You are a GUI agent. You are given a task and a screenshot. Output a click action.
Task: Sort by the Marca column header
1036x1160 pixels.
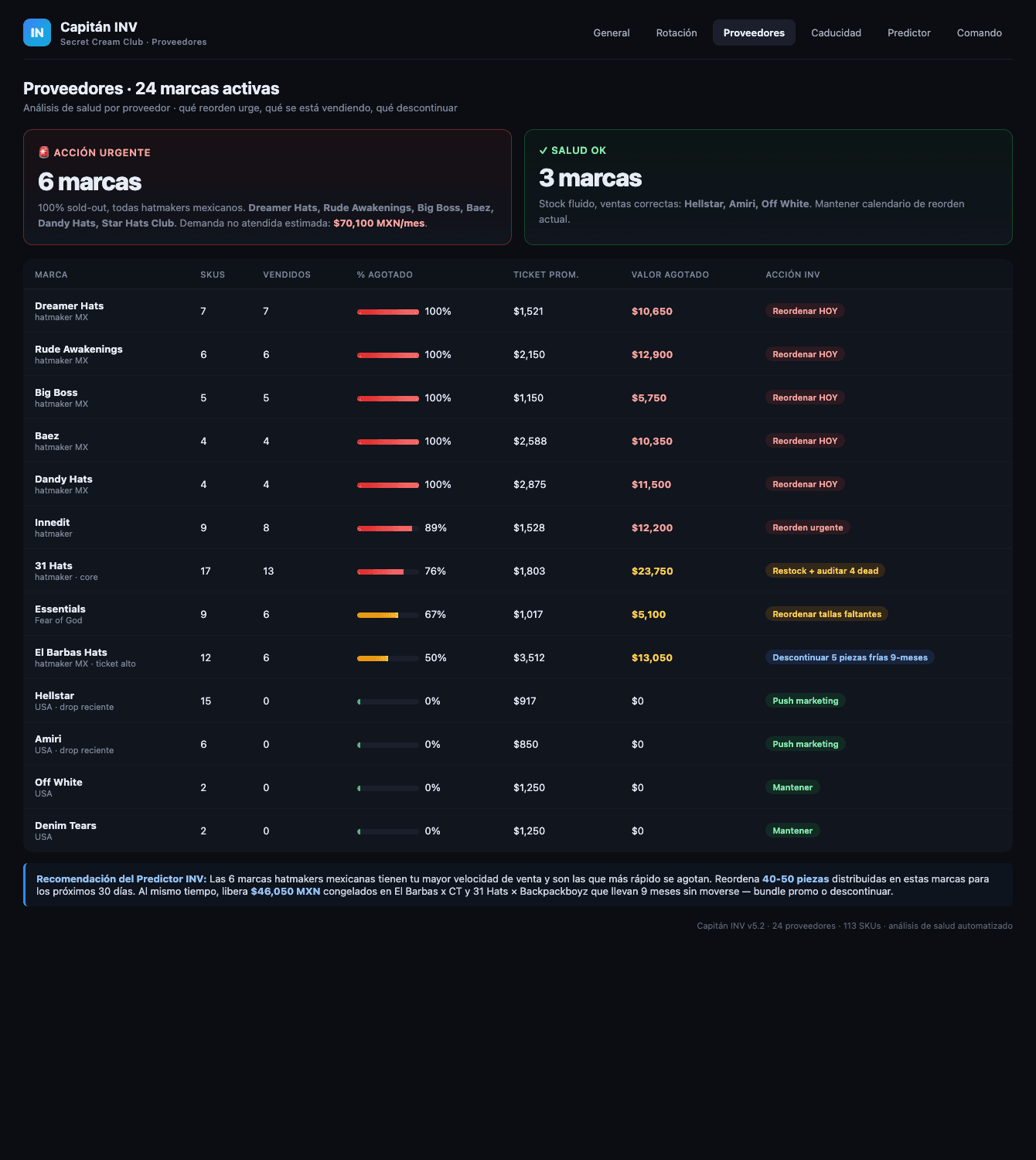(51, 275)
